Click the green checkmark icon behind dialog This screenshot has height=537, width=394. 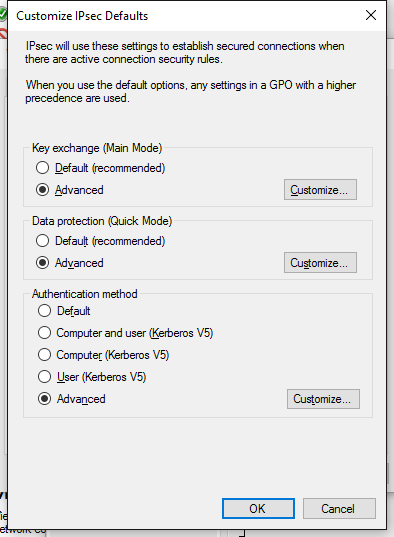[3, 15]
